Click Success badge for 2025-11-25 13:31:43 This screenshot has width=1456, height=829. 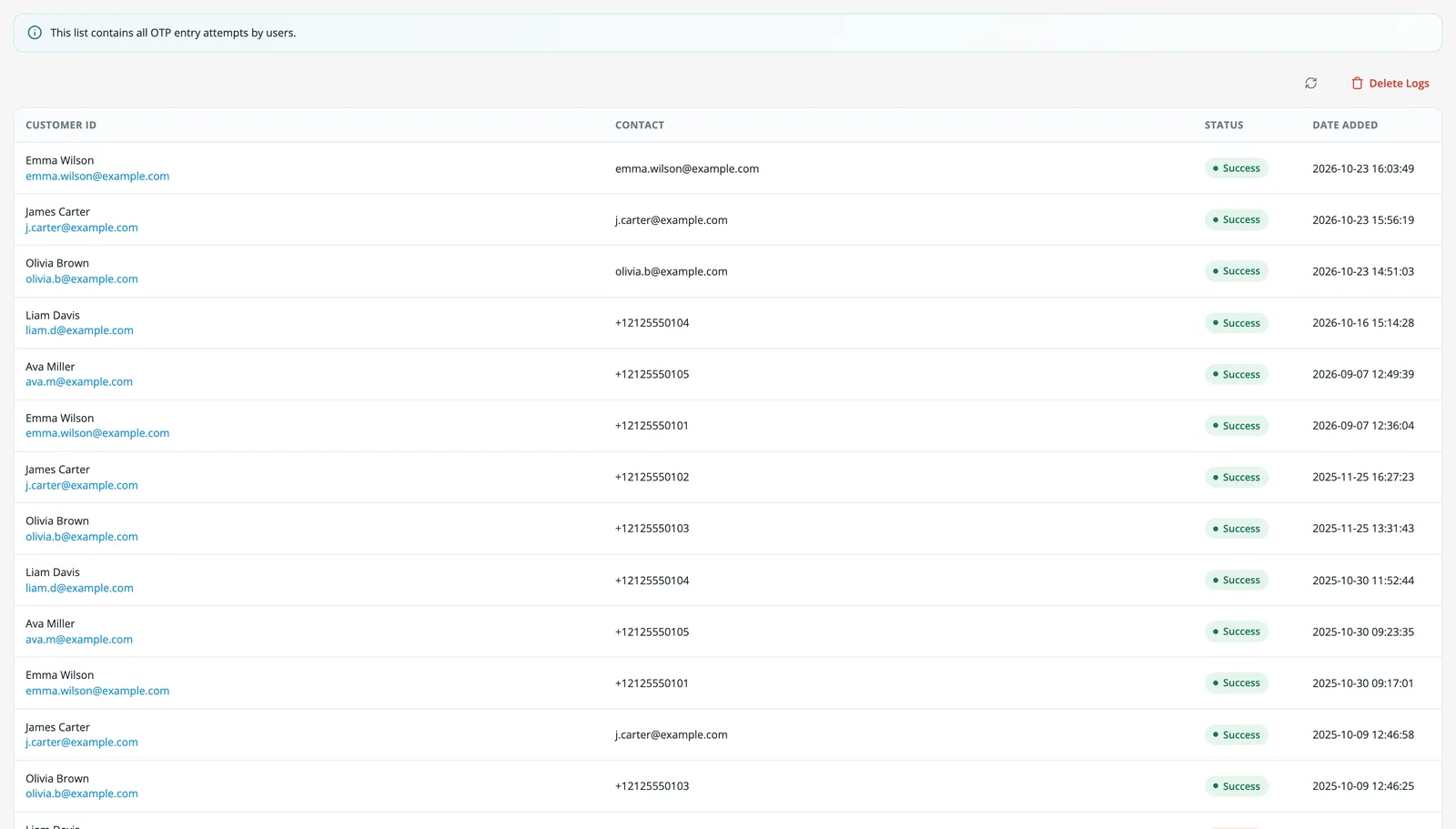(1237, 529)
